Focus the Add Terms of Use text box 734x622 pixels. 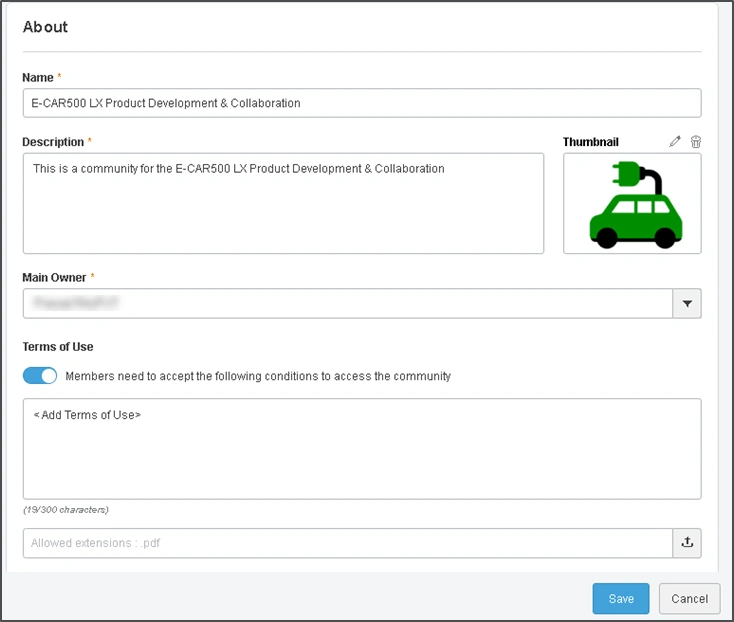click(361, 448)
